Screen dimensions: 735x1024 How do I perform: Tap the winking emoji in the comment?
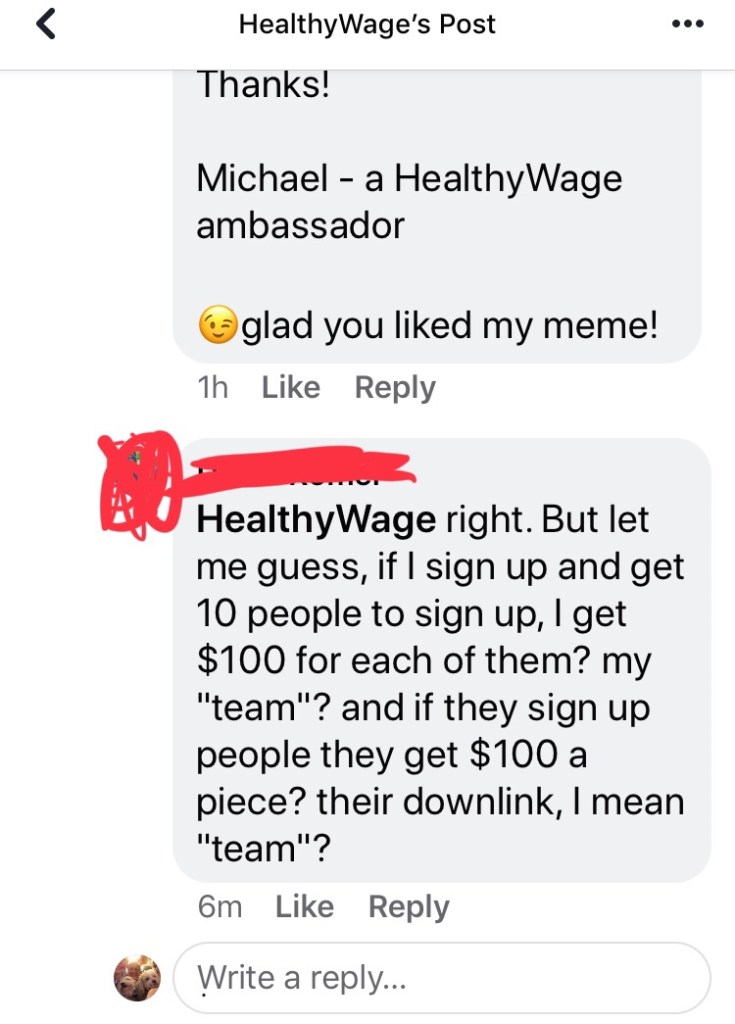click(x=218, y=325)
